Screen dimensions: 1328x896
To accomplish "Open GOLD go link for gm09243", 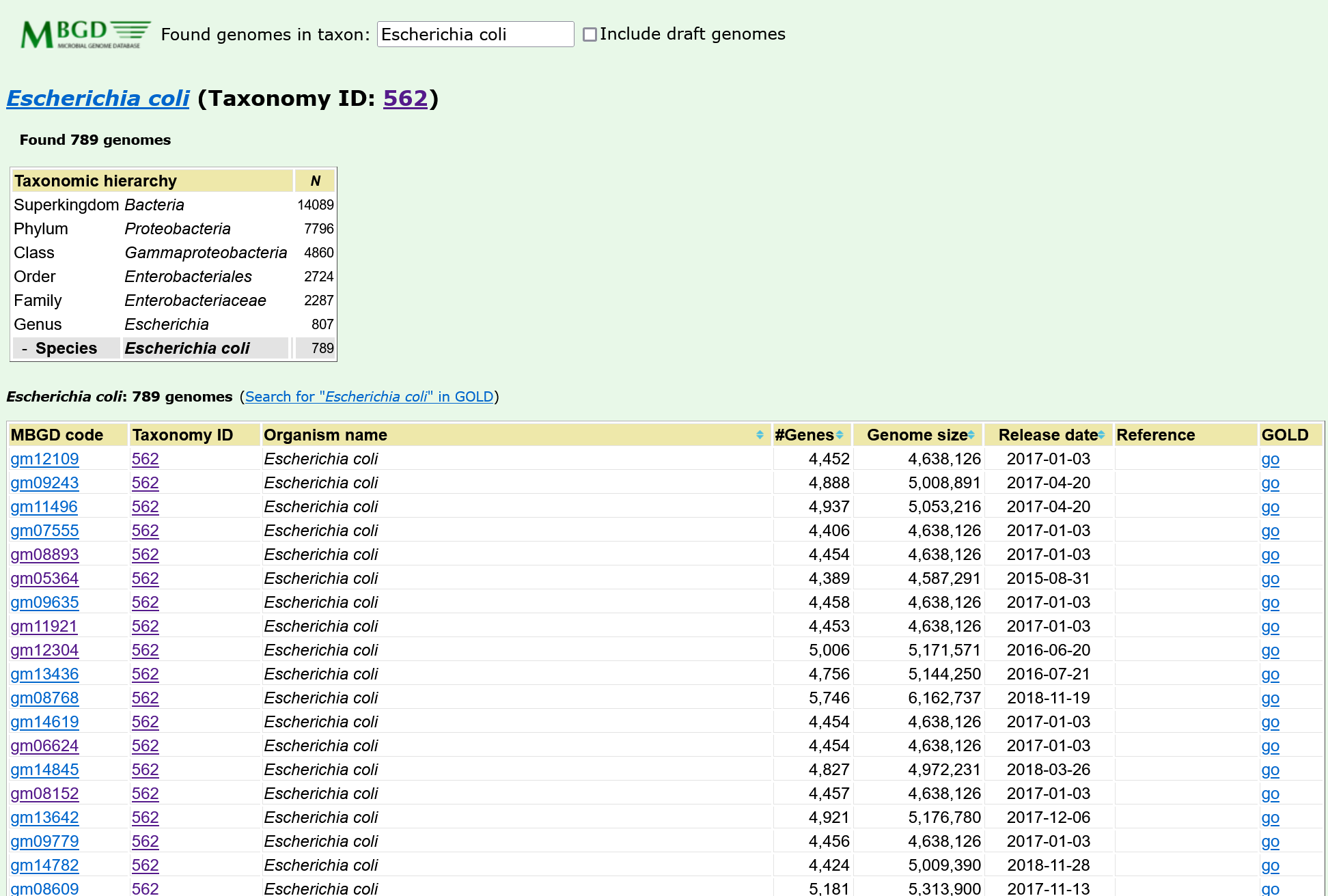I will coord(1270,483).
